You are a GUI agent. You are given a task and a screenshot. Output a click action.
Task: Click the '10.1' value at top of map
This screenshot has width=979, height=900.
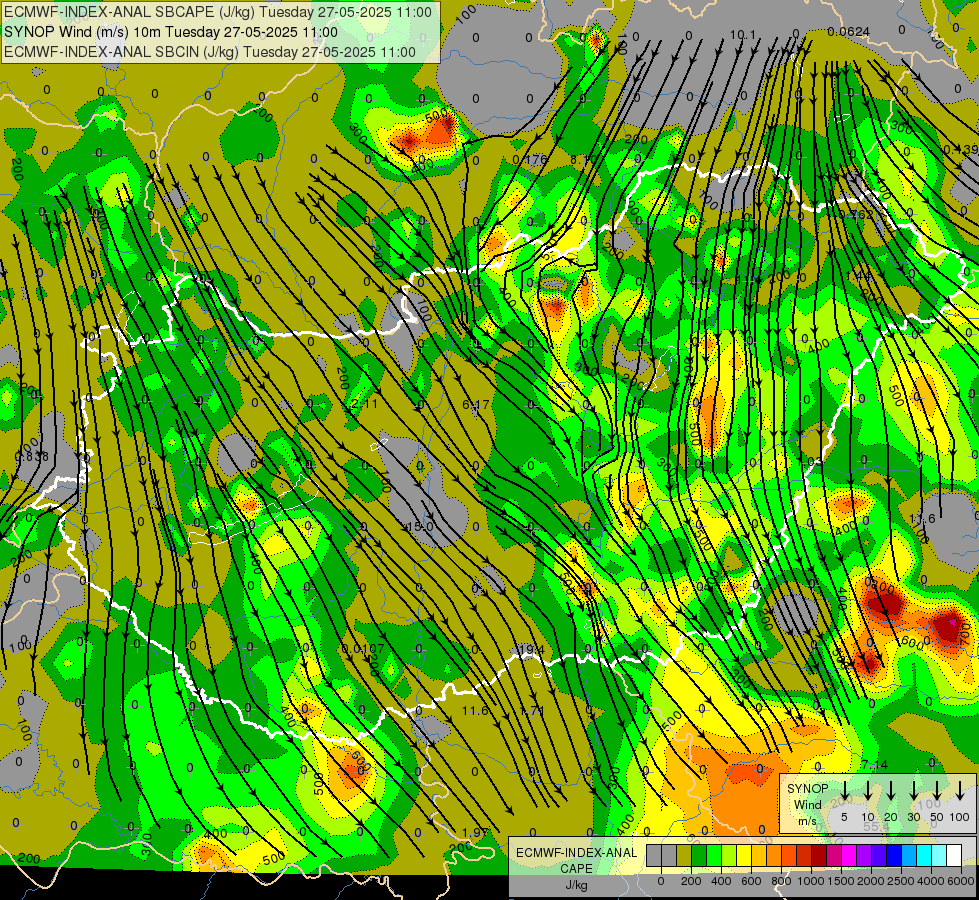[x=743, y=34]
